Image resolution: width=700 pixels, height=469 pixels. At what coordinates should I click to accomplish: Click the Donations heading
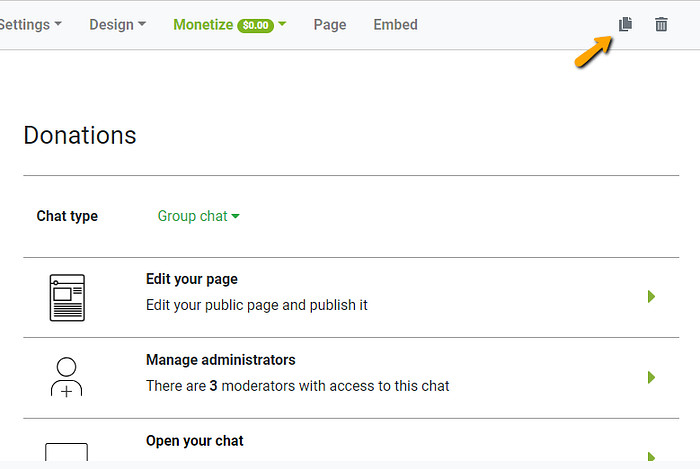(x=80, y=135)
